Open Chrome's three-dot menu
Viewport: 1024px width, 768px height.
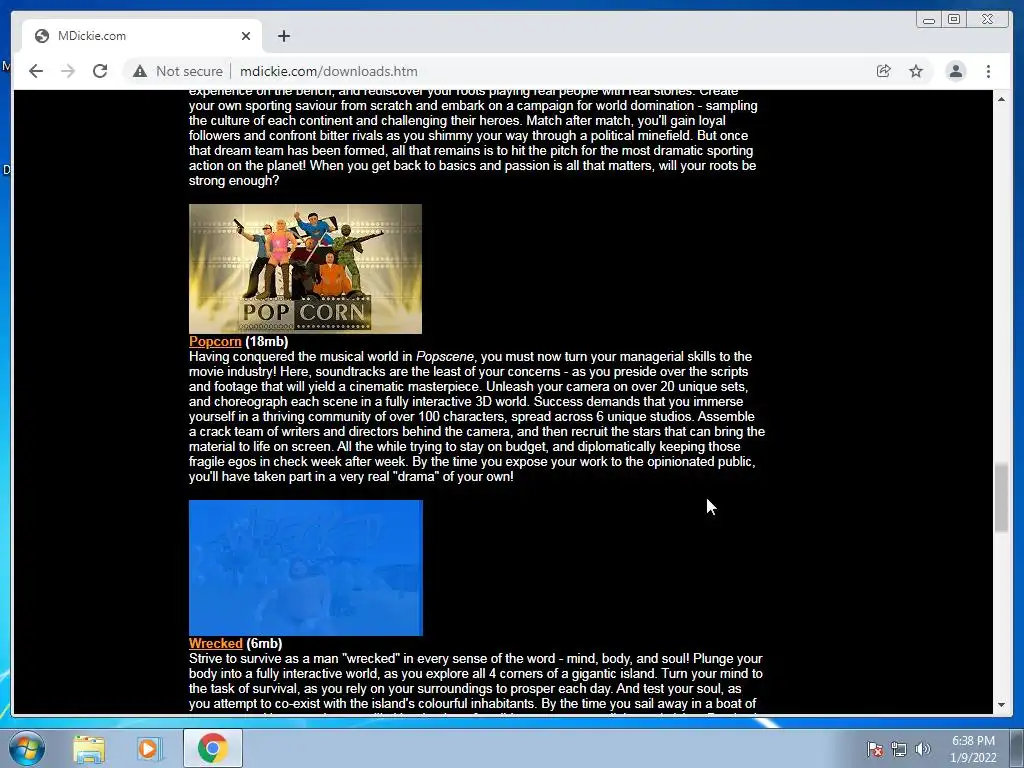tap(988, 71)
